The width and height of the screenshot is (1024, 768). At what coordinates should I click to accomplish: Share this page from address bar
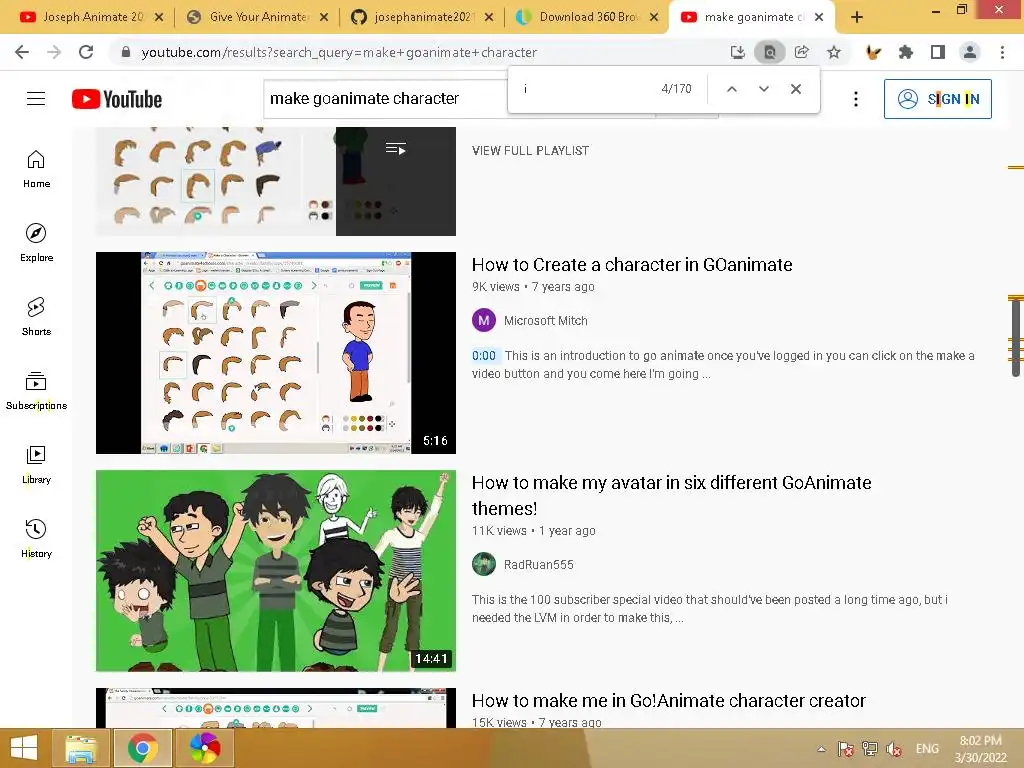(x=801, y=52)
